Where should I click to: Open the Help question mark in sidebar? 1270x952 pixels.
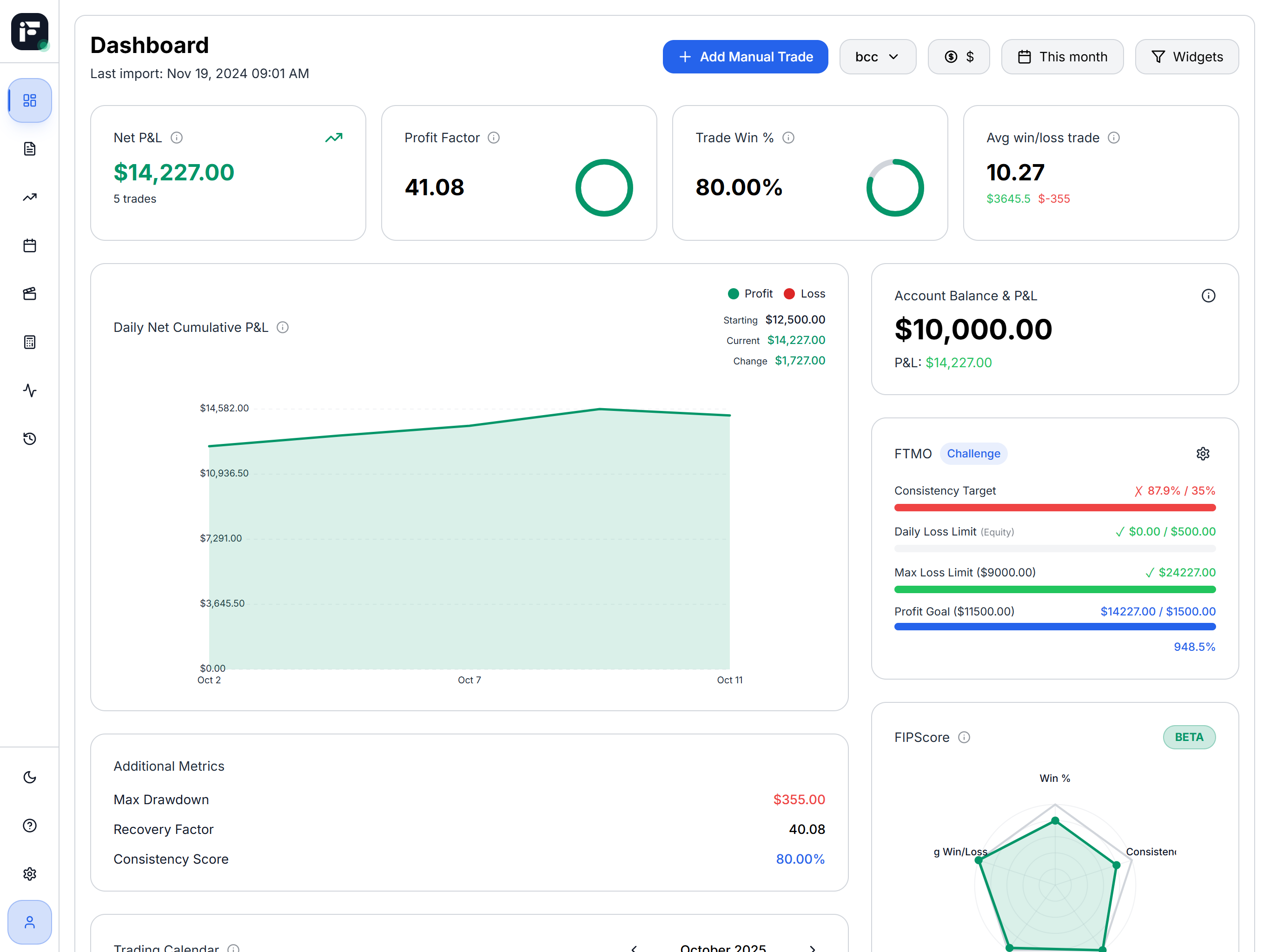tap(29, 826)
